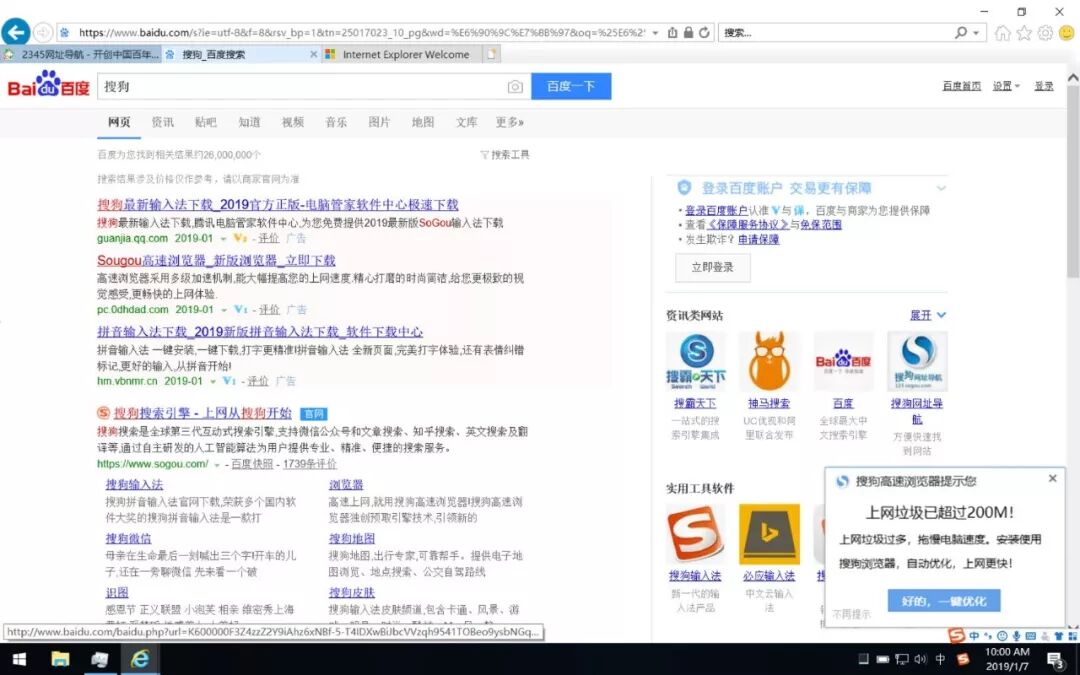Screen dimensions: 1080x675
Task: Open the search provider dropdown arrow
Action: [976, 32]
